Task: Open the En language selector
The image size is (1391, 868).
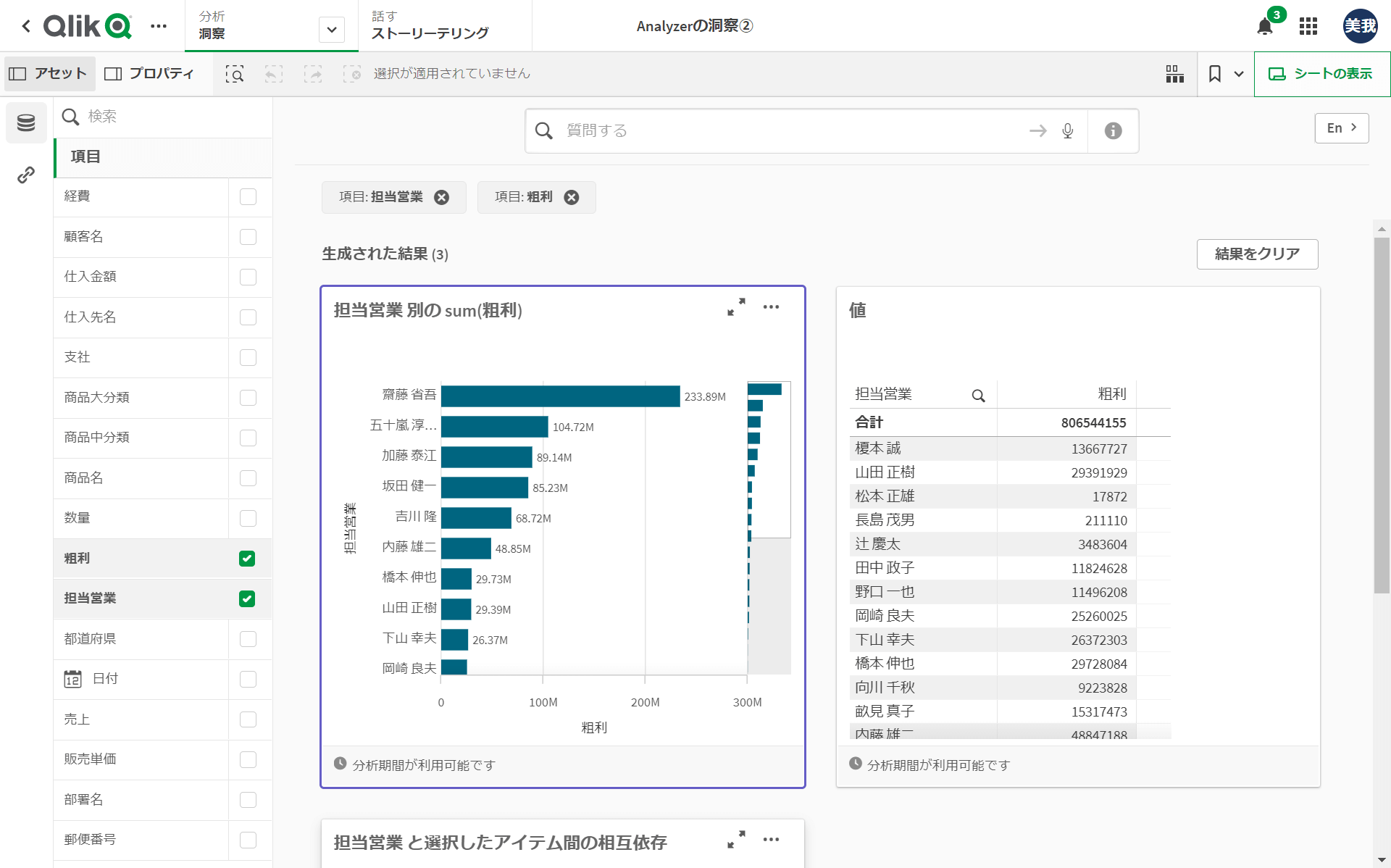Action: click(x=1341, y=128)
